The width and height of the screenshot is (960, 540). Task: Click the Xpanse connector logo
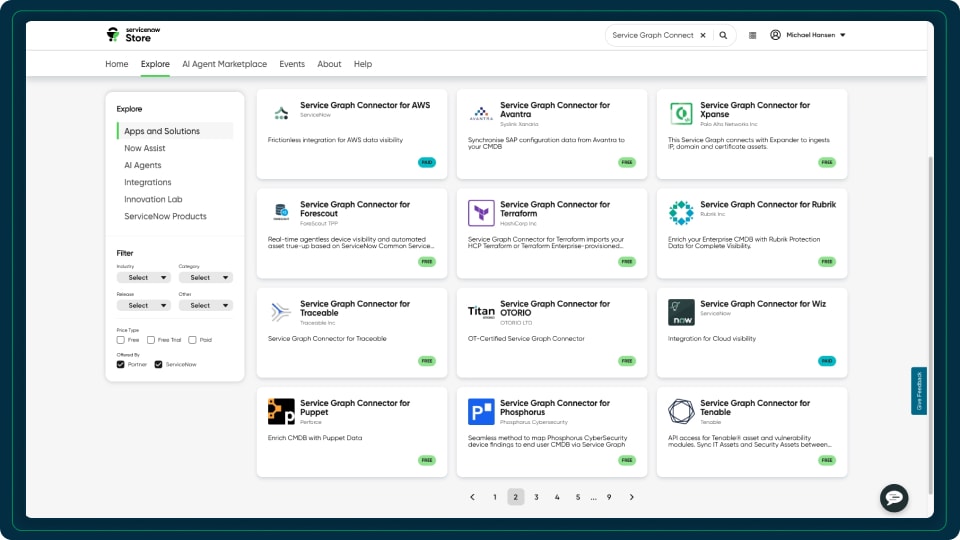[x=681, y=113]
